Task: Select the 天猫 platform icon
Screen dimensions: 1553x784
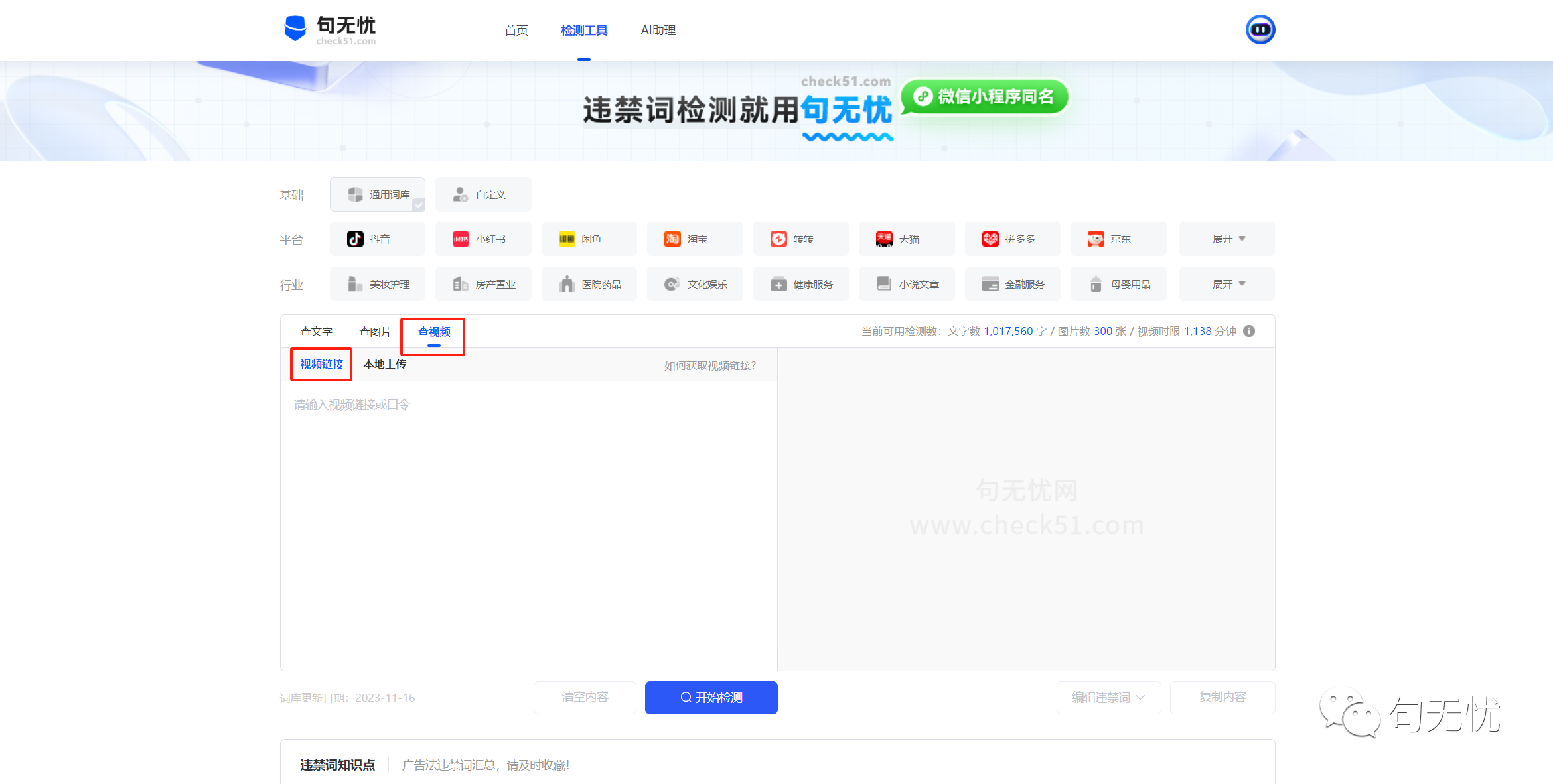Action: 884,239
